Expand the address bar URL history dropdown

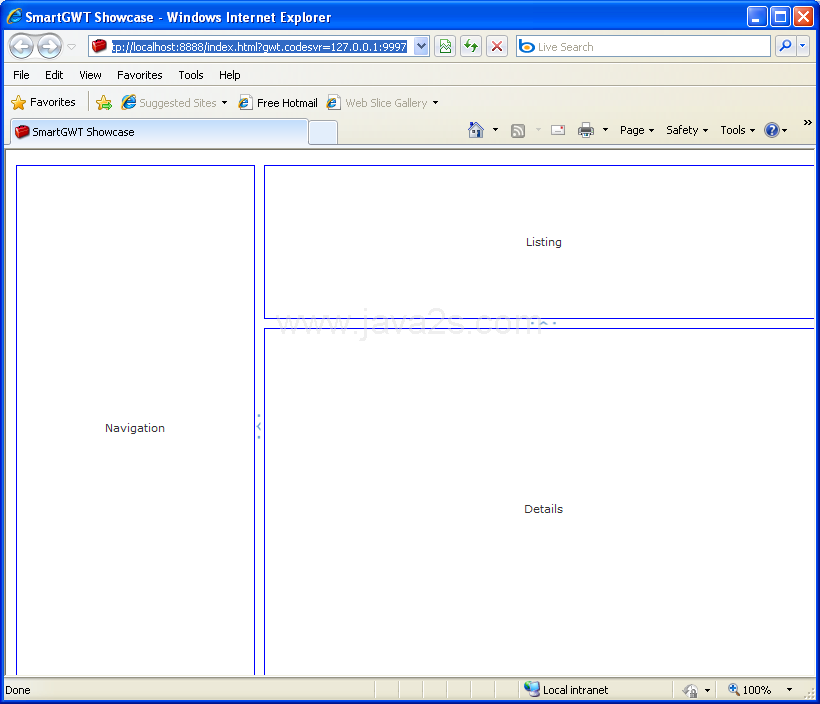[421, 47]
